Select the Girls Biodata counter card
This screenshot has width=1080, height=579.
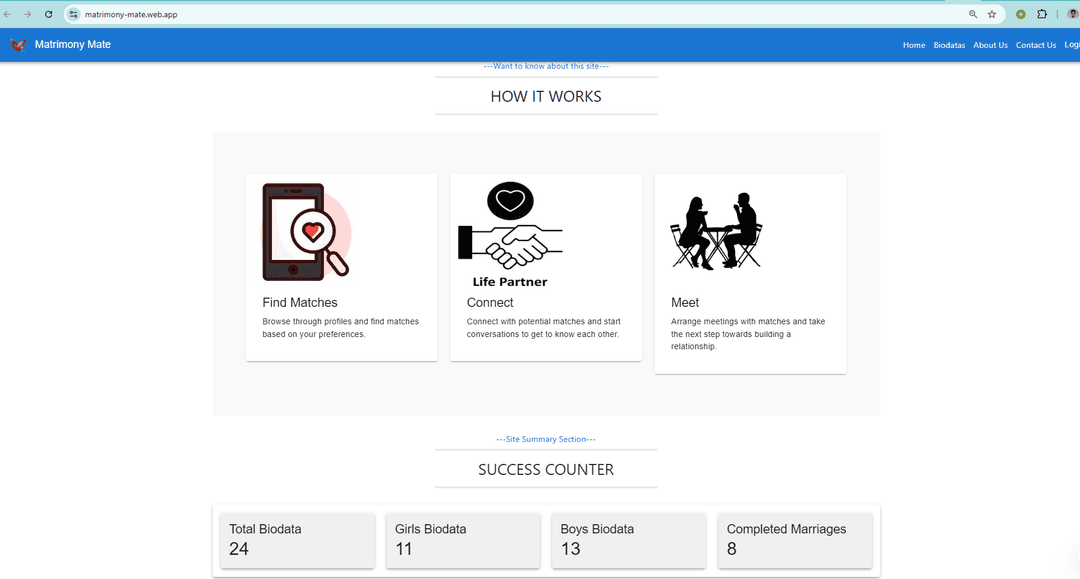[463, 540]
